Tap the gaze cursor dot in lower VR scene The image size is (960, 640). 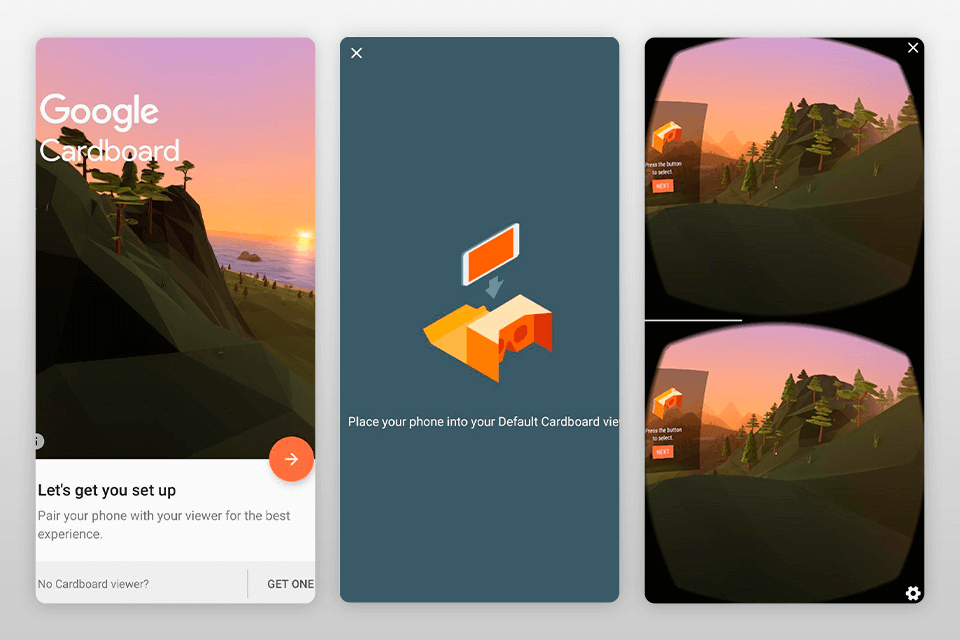tap(776, 452)
